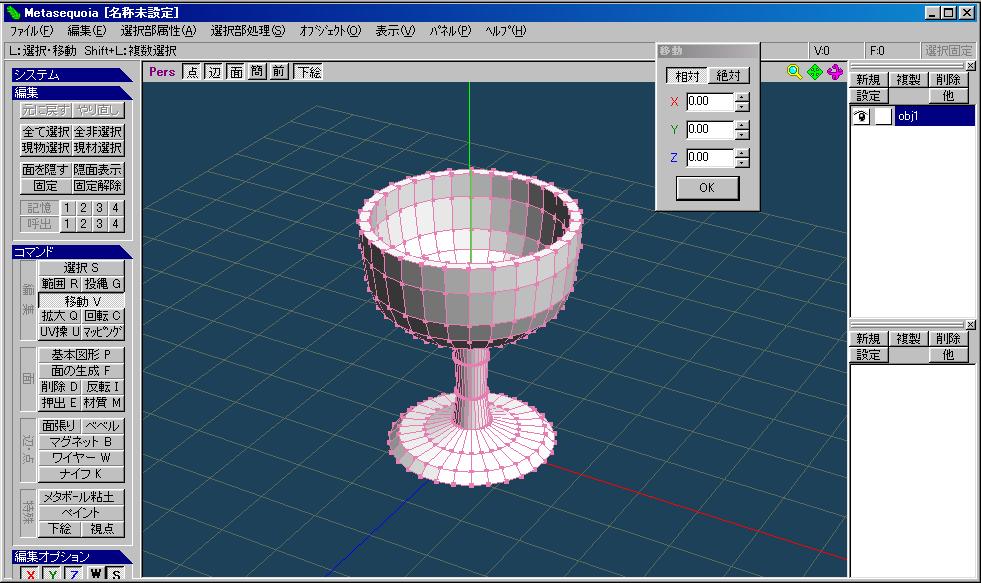The height and width of the screenshot is (583, 981).
Task: Click the lock box beside obj1
Action: coord(883,116)
